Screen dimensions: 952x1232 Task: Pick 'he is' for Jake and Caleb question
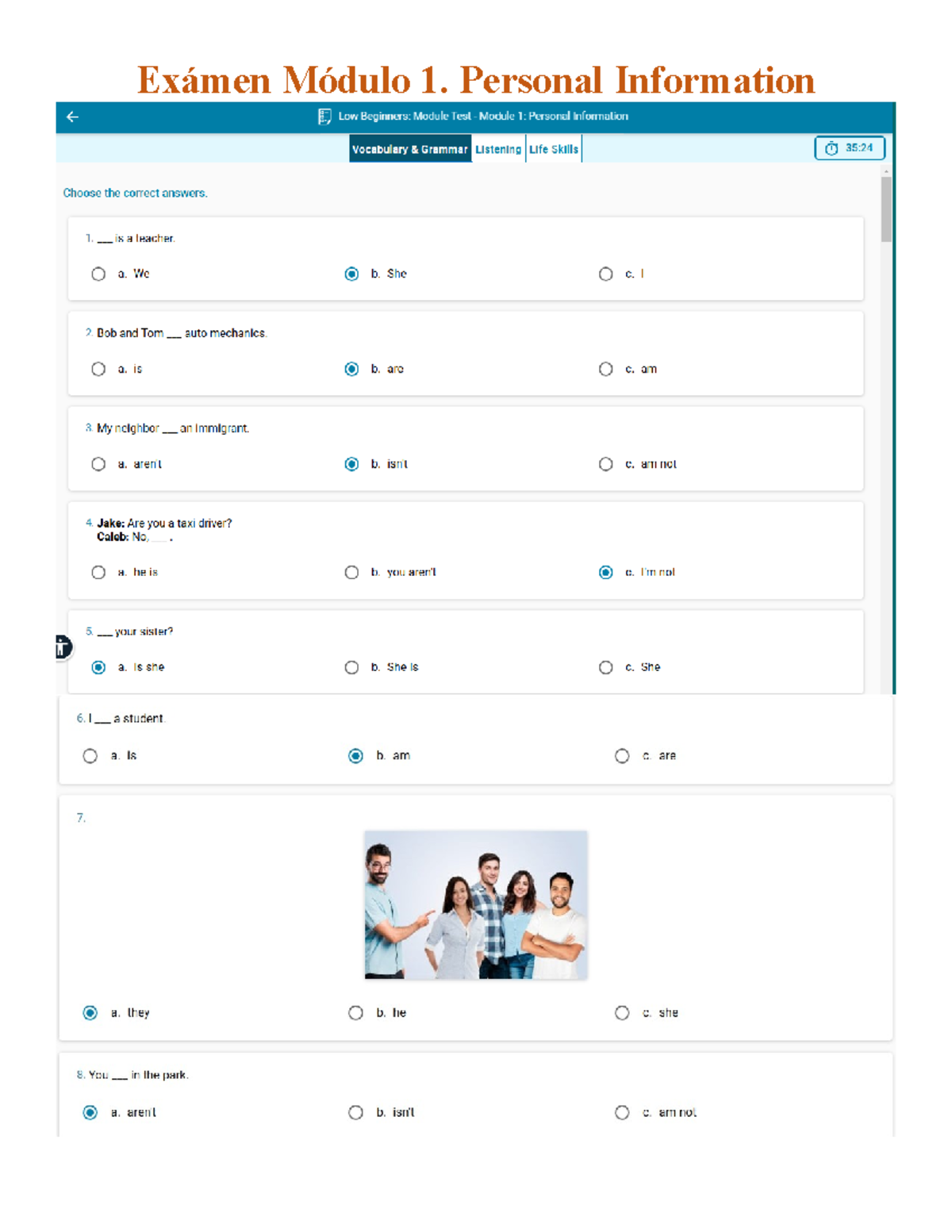pos(98,571)
